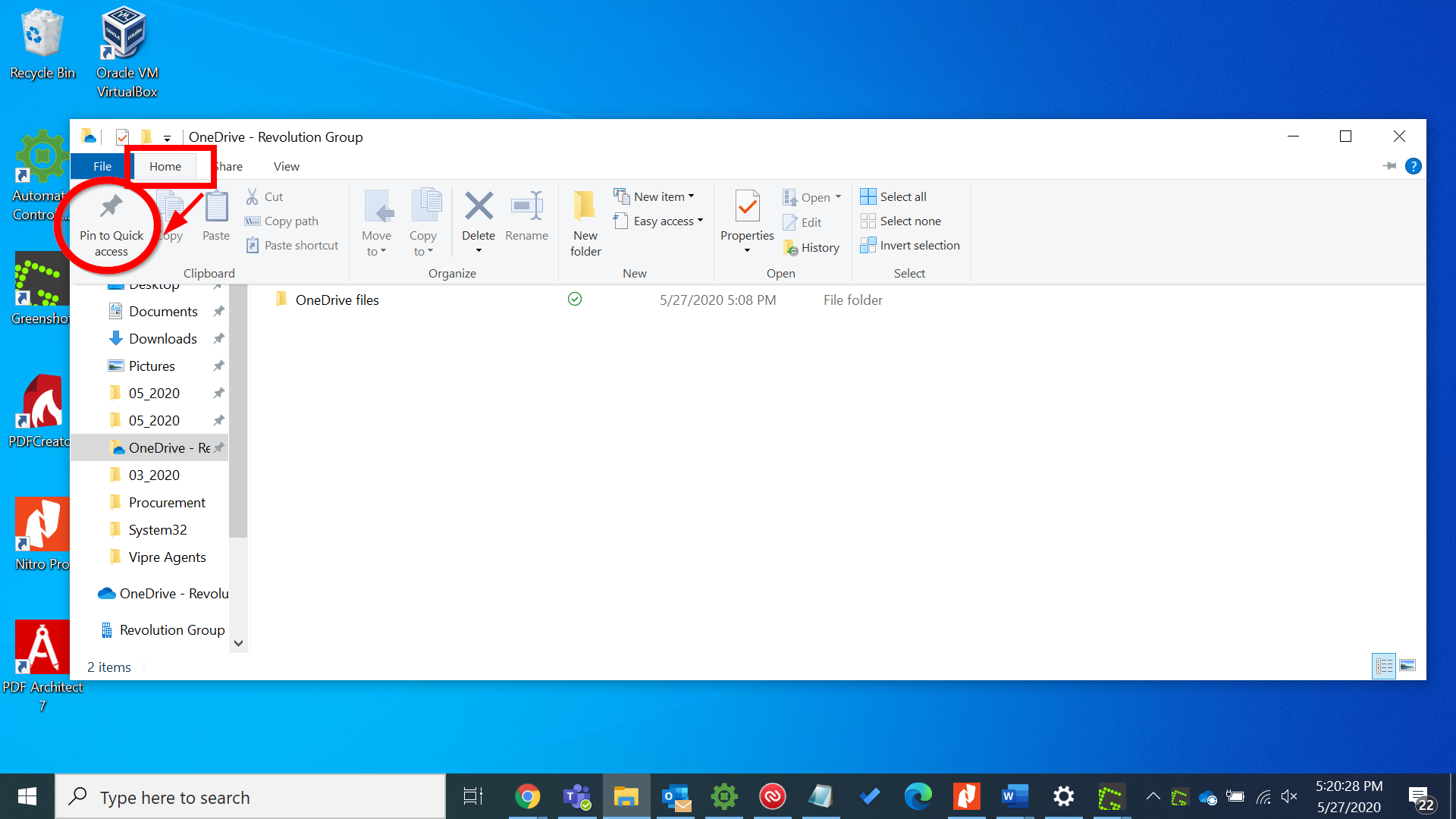Click the Properties checkmark icon
The image size is (1456, 819).
tap(747, 206)
